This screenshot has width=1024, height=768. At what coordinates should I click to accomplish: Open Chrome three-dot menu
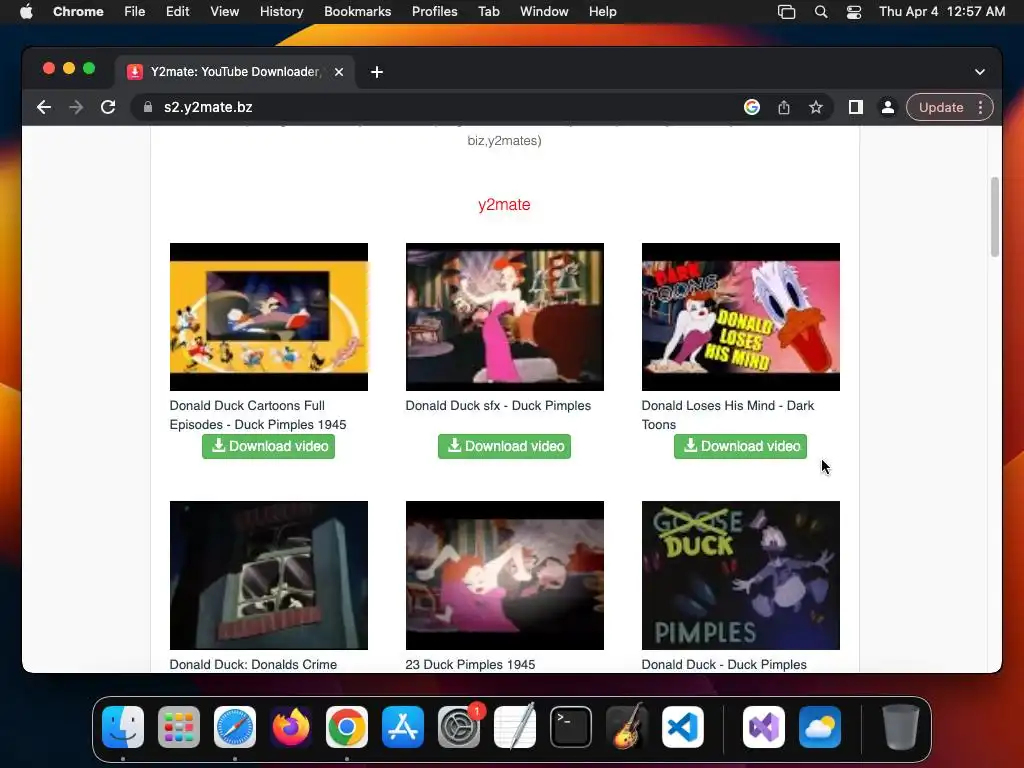click(x=980, y=107)
